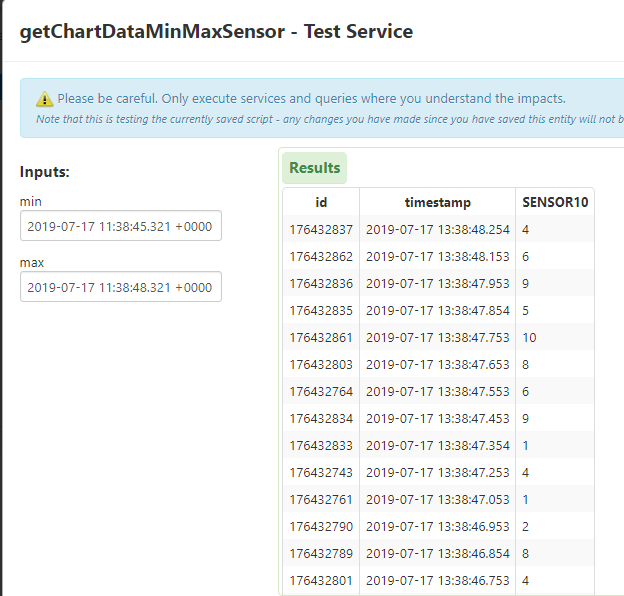Image resolution: width=624 pixels, height=596 pixels.
Task: Click timestamp 2019-07-17 13:38:47.053 cell
Action: click(x=437, y=499)
